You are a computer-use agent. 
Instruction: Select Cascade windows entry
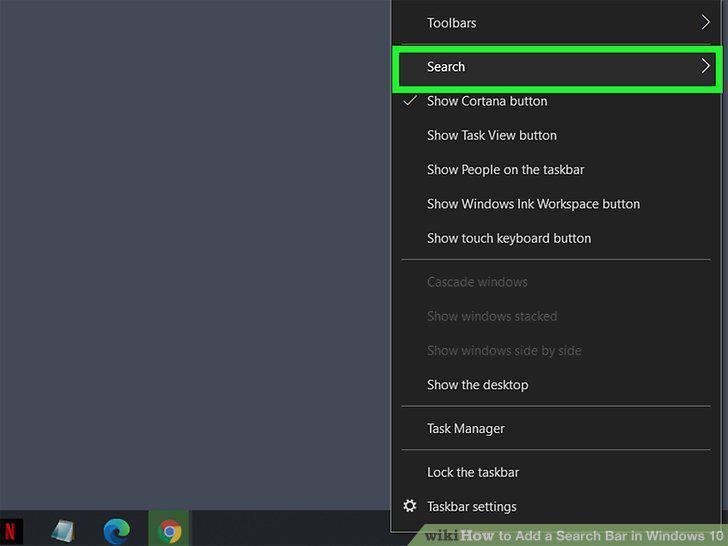pos(556,282)
